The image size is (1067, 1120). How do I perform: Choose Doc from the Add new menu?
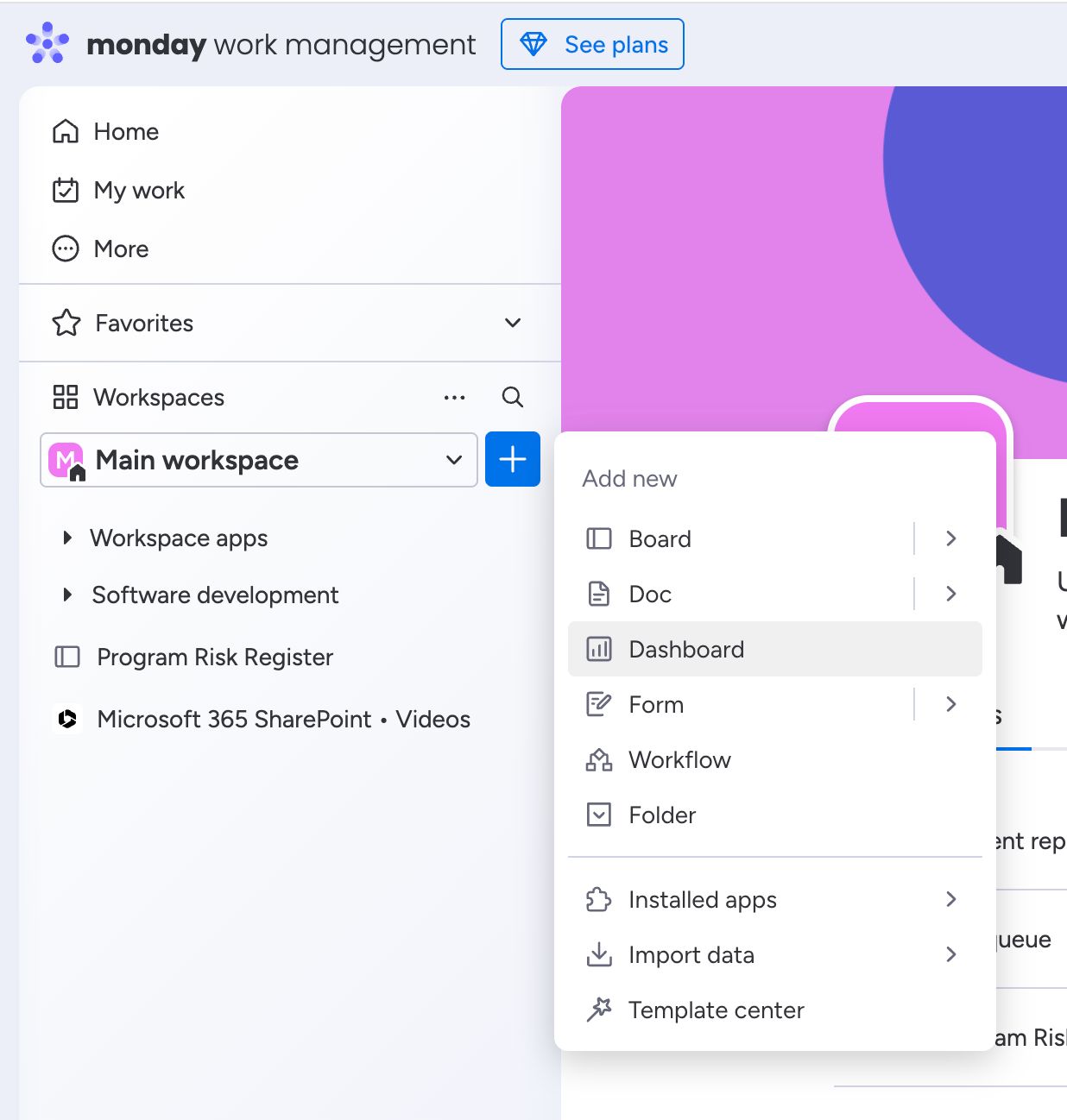coord(650,594)
